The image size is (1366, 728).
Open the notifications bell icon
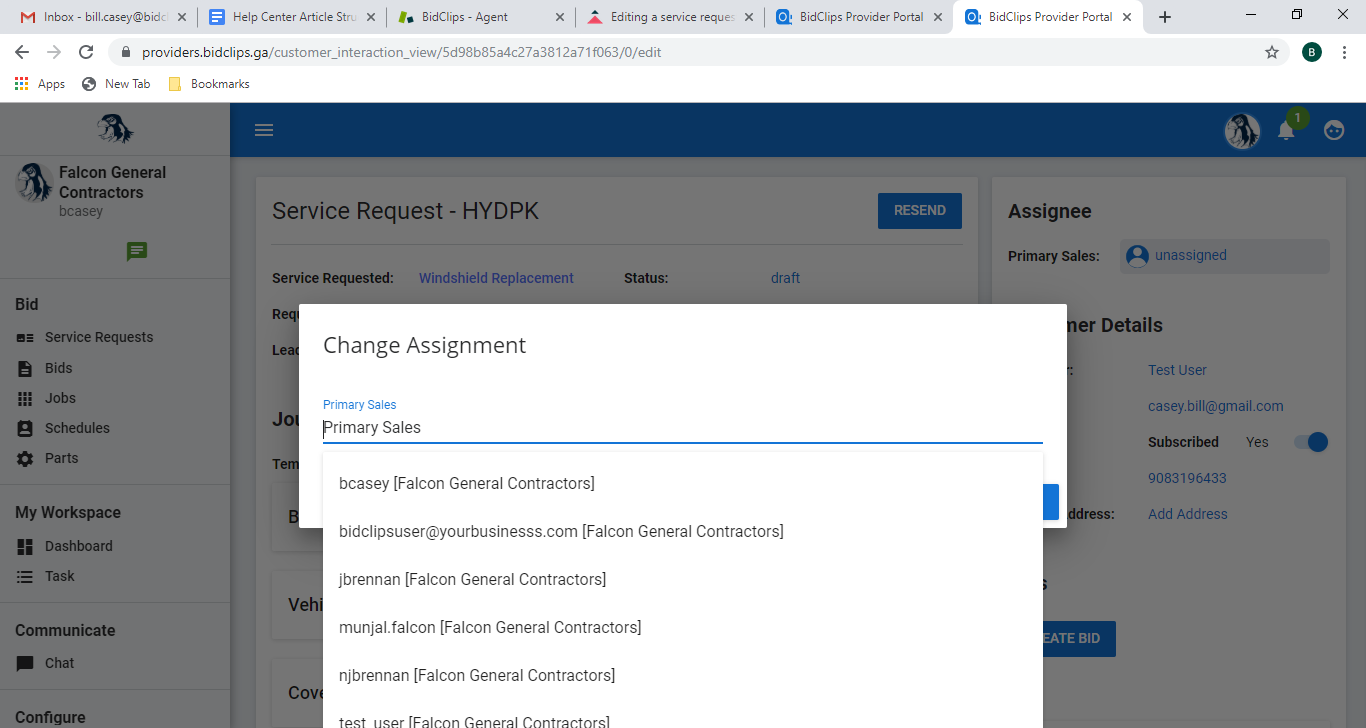[1286, 130]
